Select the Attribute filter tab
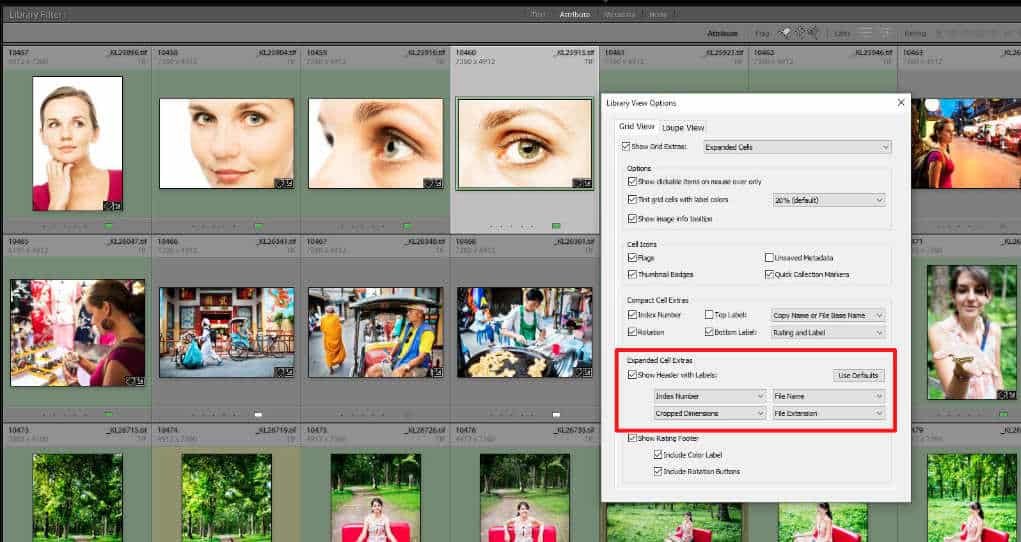1021x542 pixels. (574, 14)
